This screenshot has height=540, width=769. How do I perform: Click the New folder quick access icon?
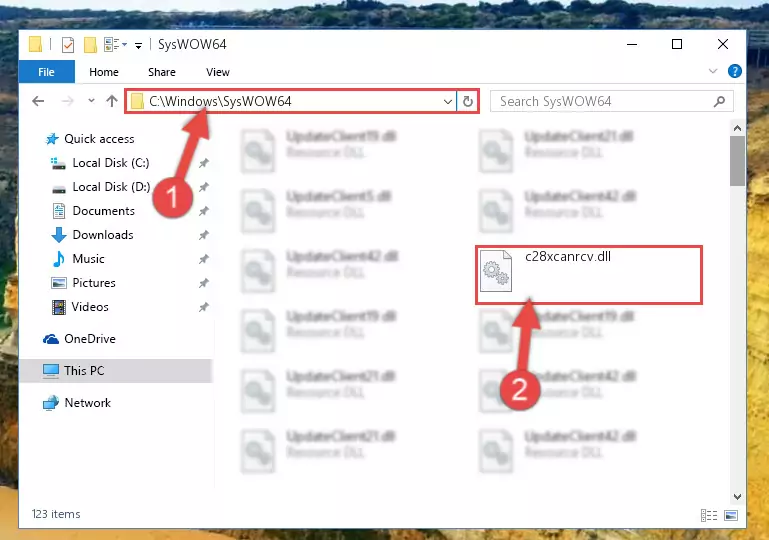tap(90, 45)
